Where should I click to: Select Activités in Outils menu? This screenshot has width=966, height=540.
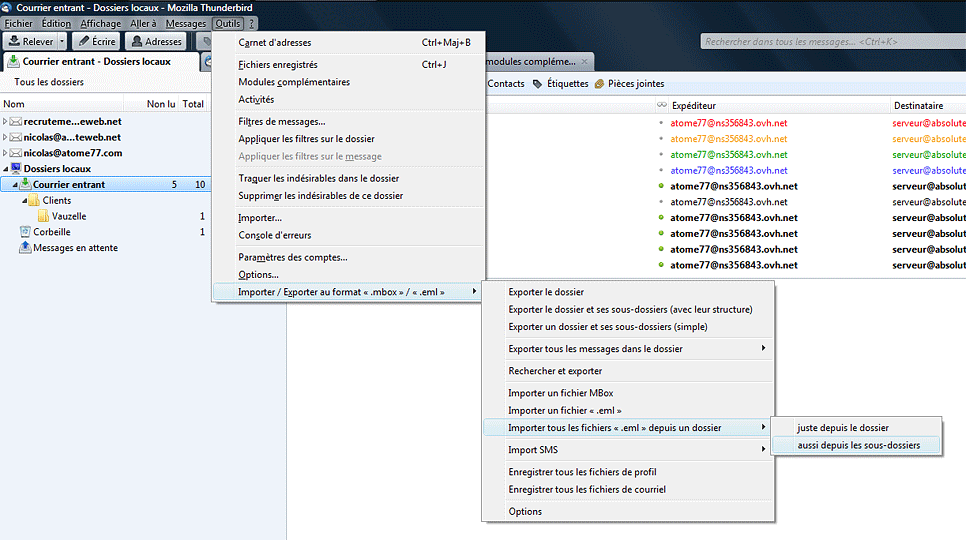[x=349, y=99]
